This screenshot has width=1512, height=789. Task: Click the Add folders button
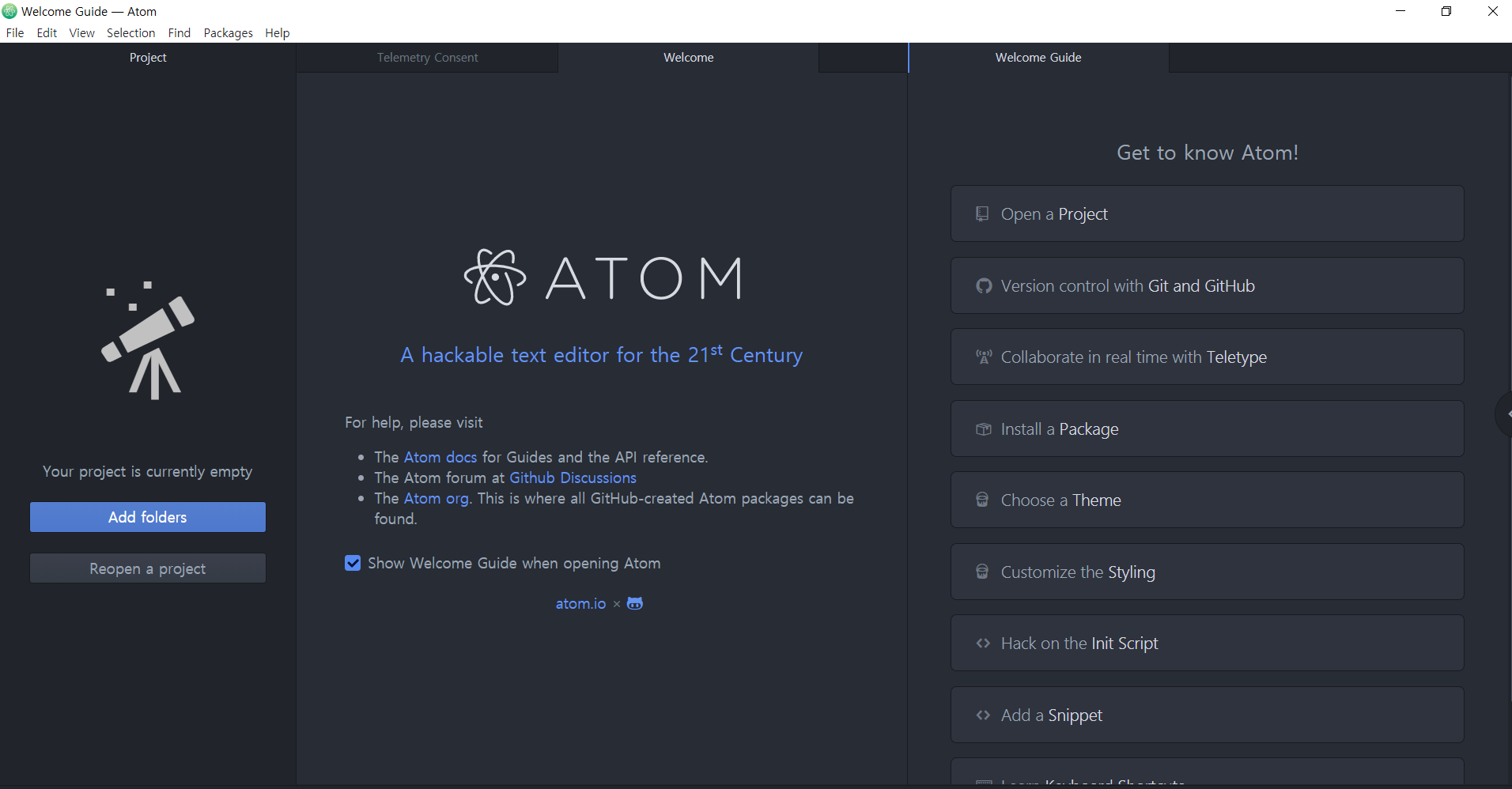tap(148, 517)
